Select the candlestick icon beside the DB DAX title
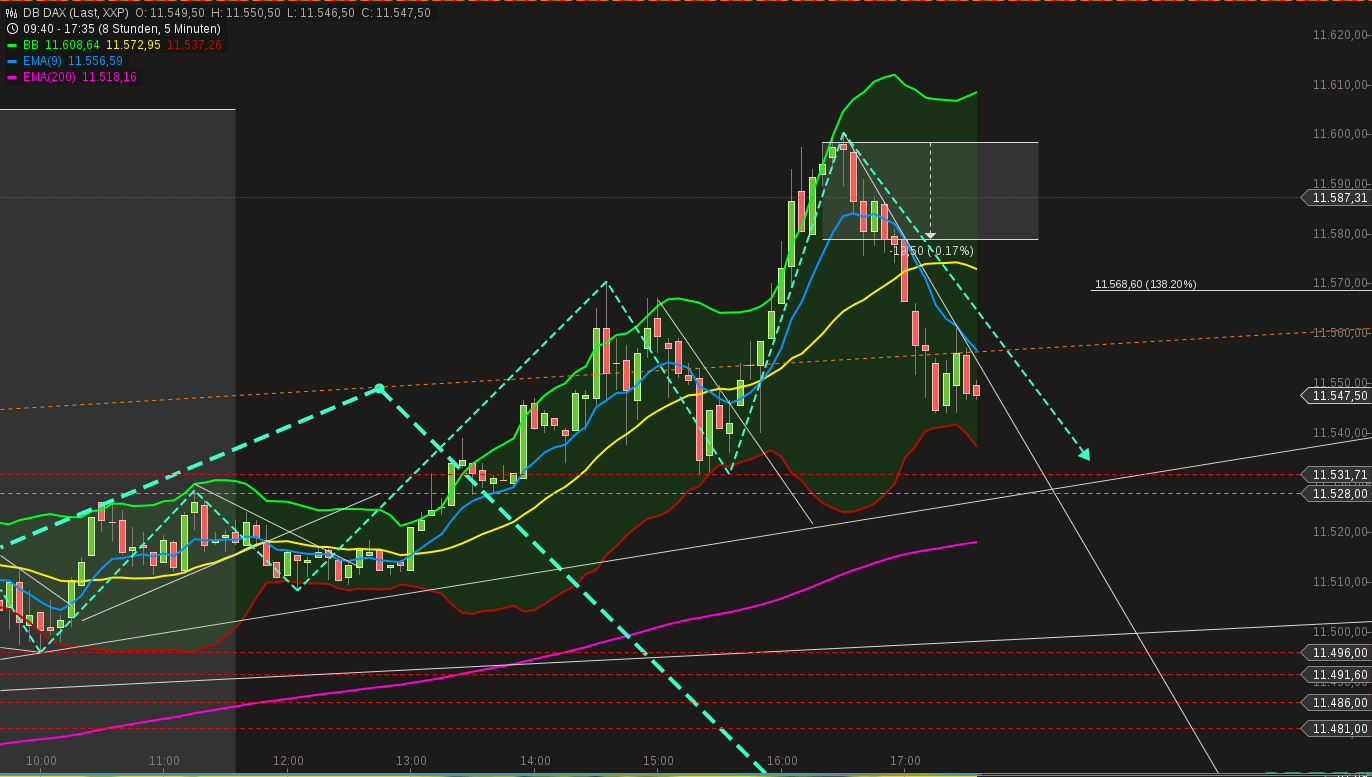This screenshot has width=1372, height=777. tap(11, 12)
